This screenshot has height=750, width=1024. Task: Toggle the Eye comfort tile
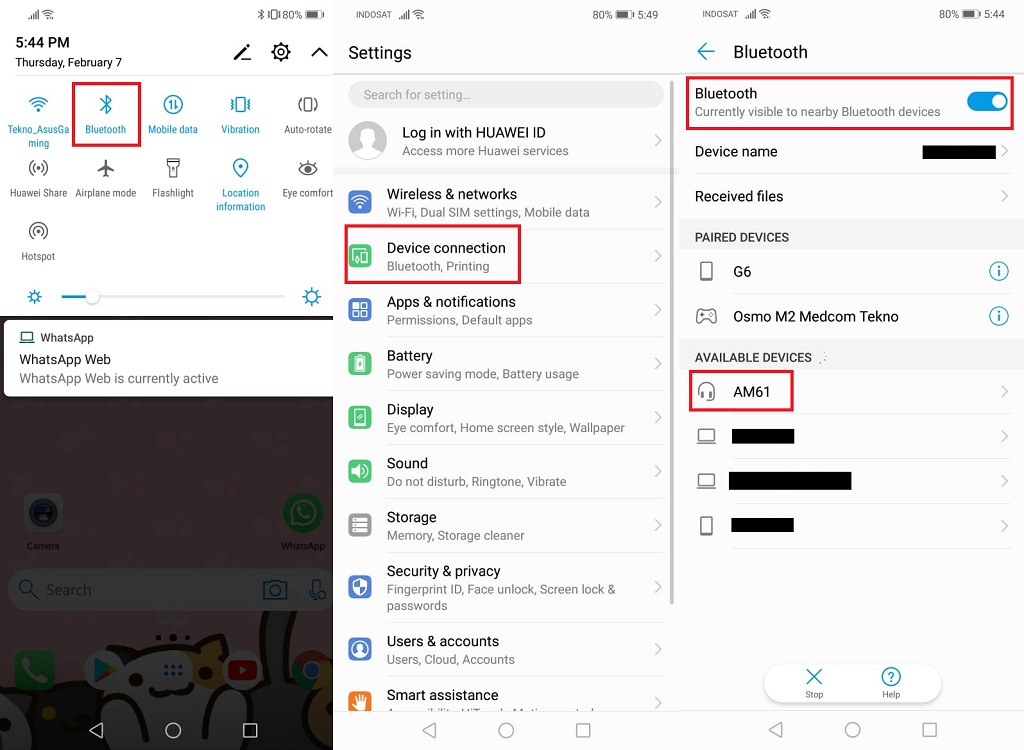coord(308,178)
